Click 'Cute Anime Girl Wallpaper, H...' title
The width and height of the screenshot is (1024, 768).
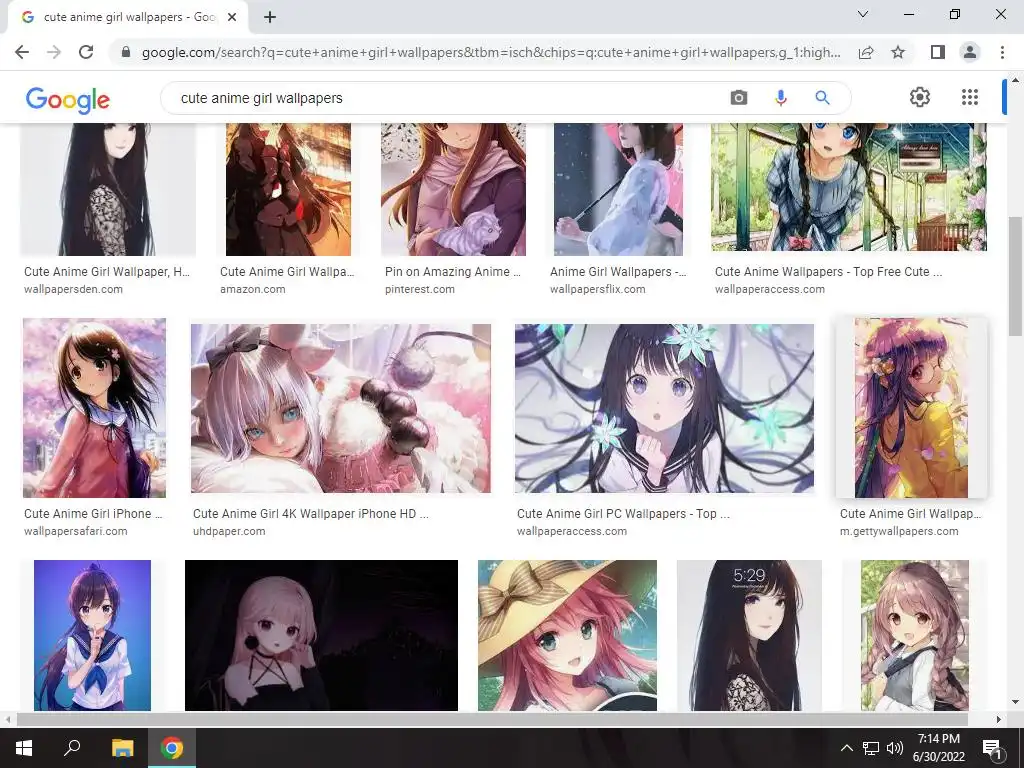[107, 272]
